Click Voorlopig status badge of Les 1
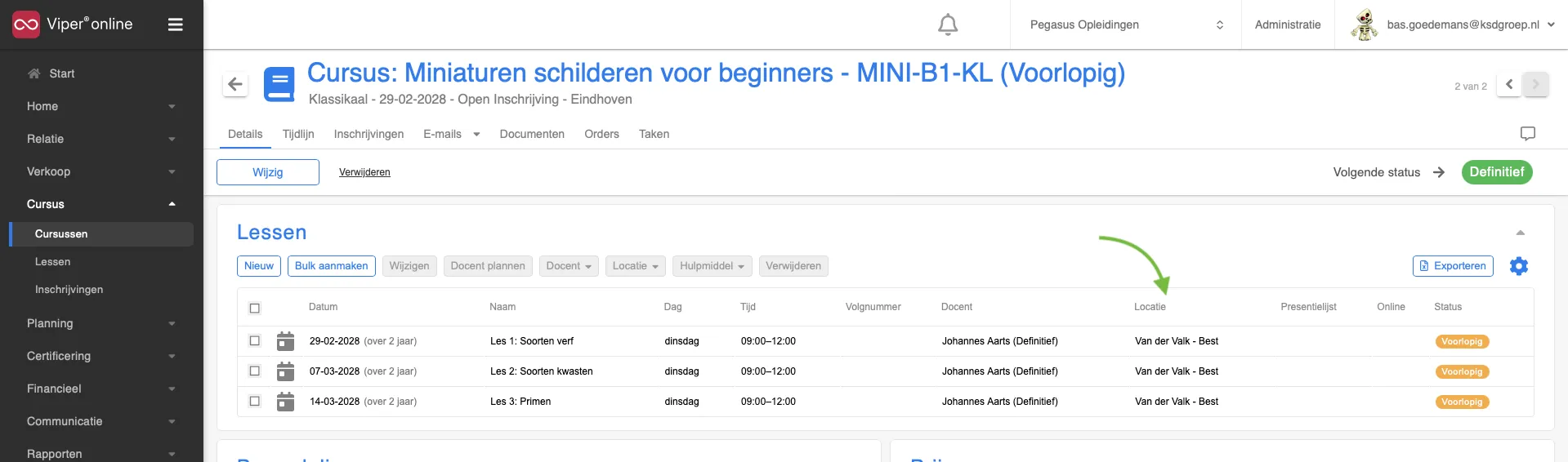Viewport: 1568px width, 462px height. point(1462,342)
